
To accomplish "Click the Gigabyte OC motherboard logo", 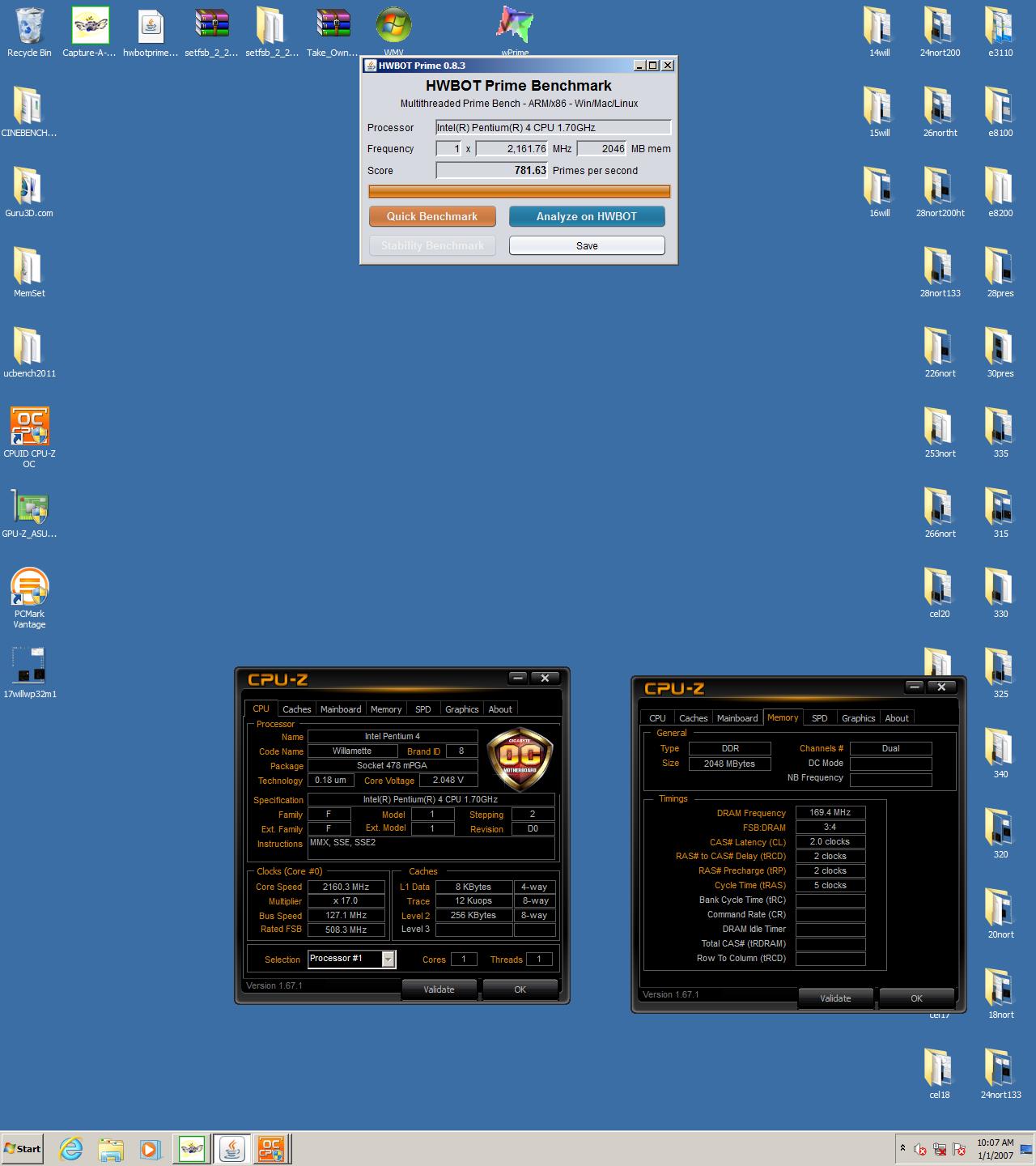I will click(520, 760).
